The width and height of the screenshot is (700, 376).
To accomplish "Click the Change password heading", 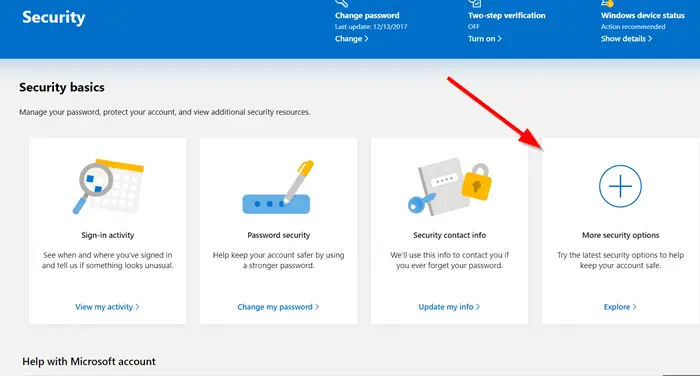I will (x=367, y=15).
